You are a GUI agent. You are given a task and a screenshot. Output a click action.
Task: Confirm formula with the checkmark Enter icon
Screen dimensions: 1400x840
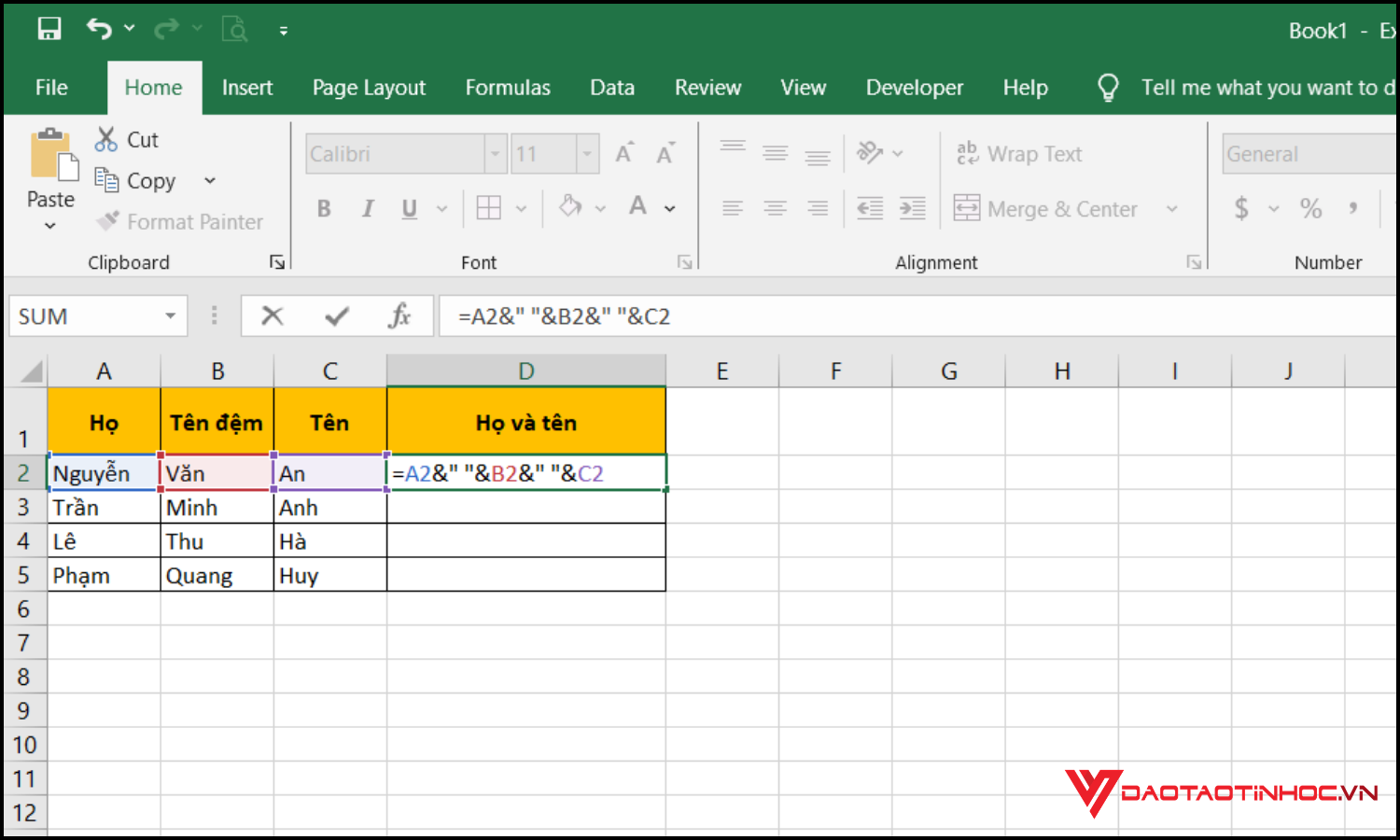point(336,316)
